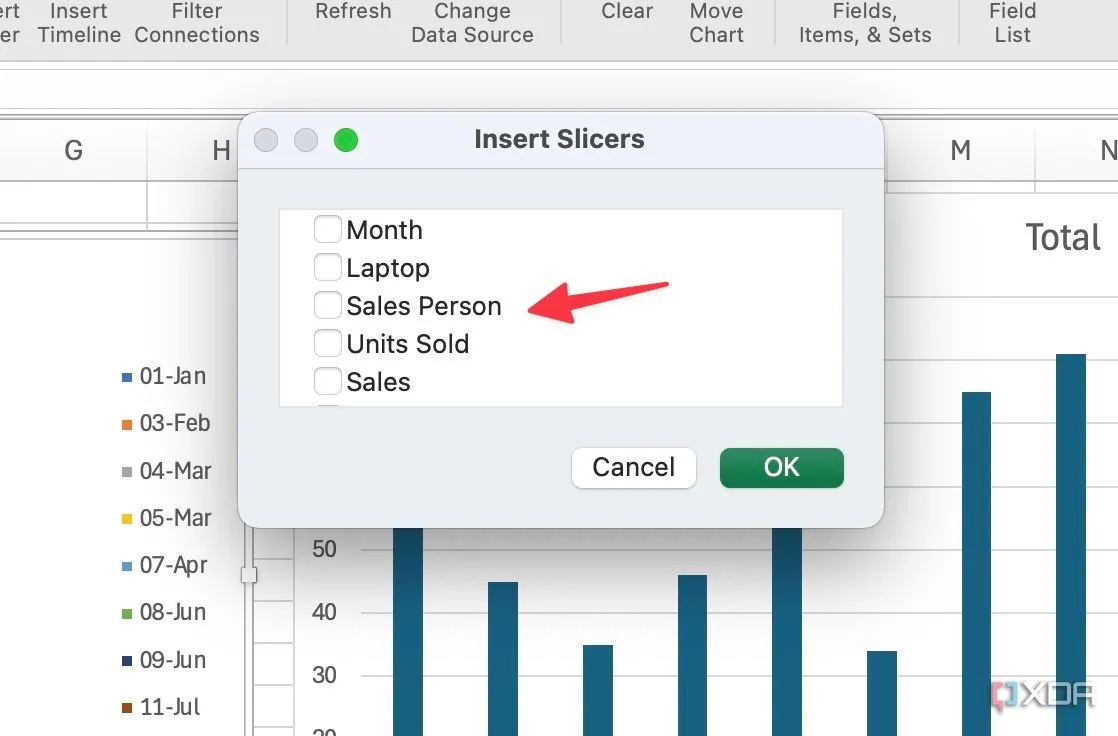Refresh the PivotTable data
The width and height of the screenshot is (1118, 736).
pos(353,11)
